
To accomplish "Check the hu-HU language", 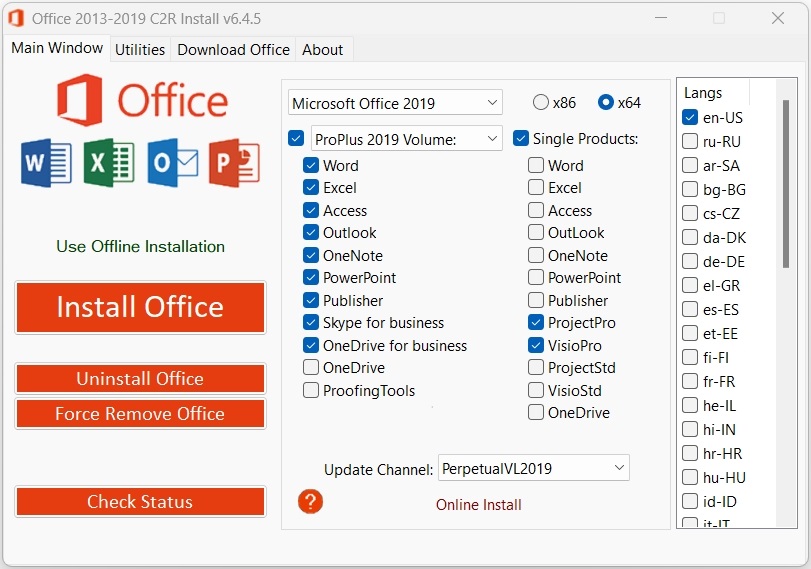I will (690, 477).
